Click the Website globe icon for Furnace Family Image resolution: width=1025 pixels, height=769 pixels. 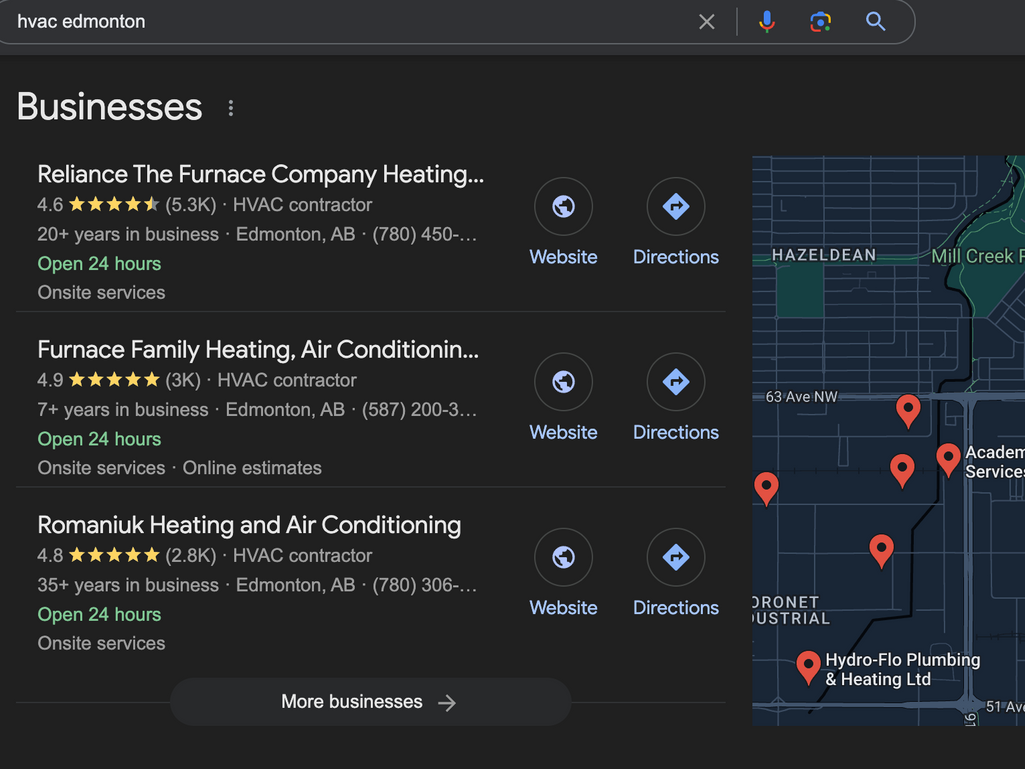(563, 381)
